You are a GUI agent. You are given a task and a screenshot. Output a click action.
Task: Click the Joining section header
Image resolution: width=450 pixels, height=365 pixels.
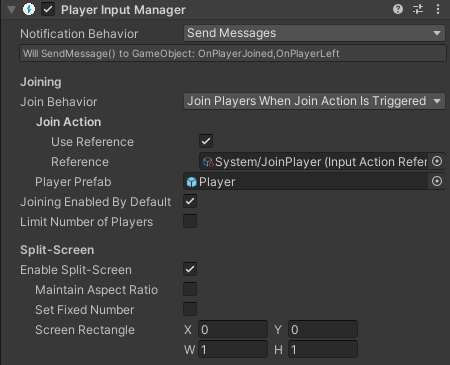tap(41, 82)
